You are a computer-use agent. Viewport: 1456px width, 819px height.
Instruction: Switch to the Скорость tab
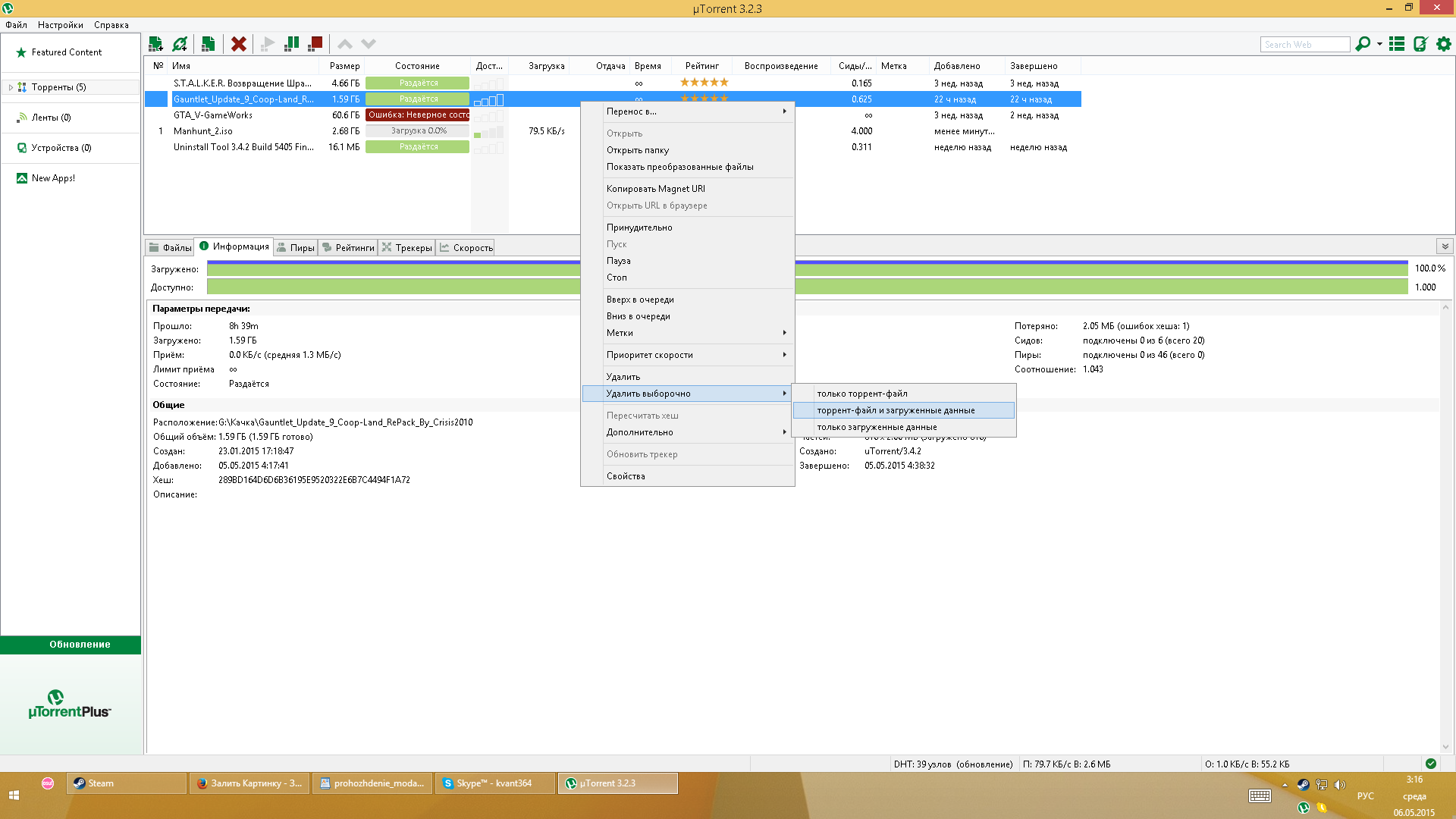[x=466, y=248]
